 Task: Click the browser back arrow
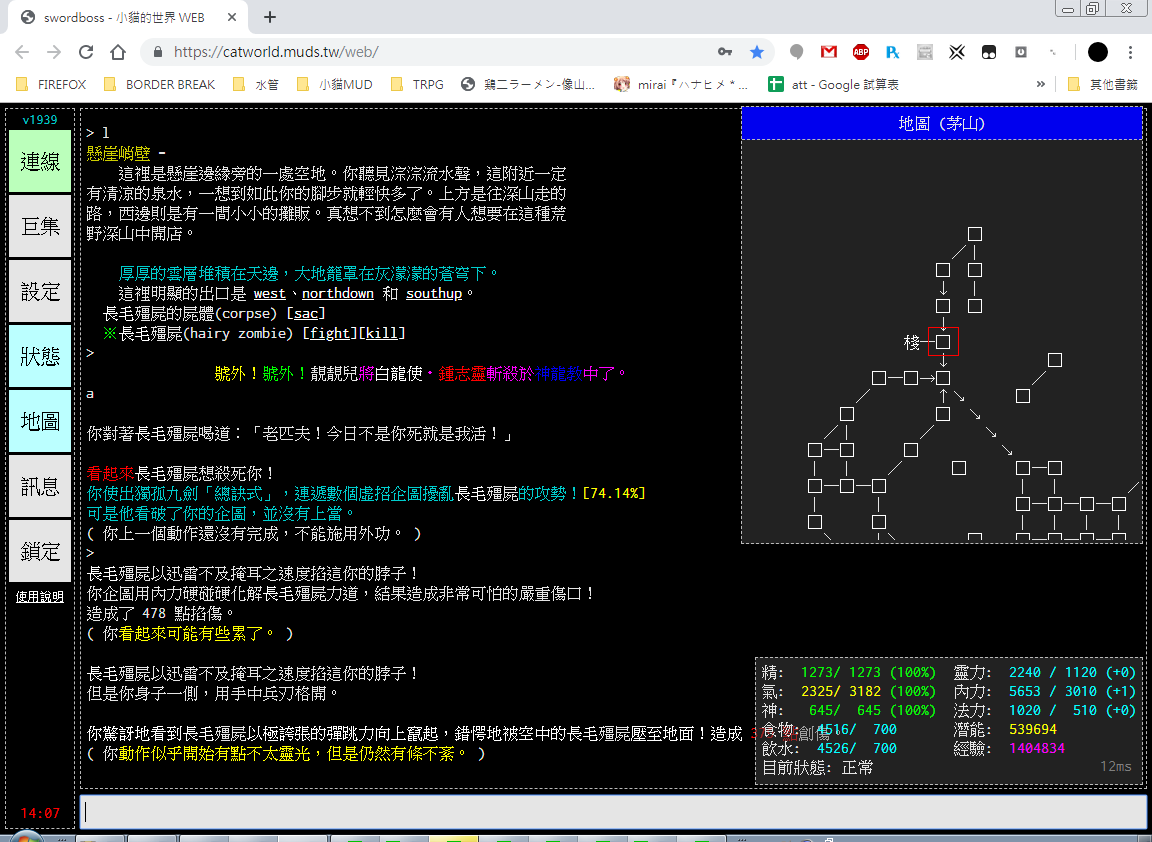(x=22, y=52)
